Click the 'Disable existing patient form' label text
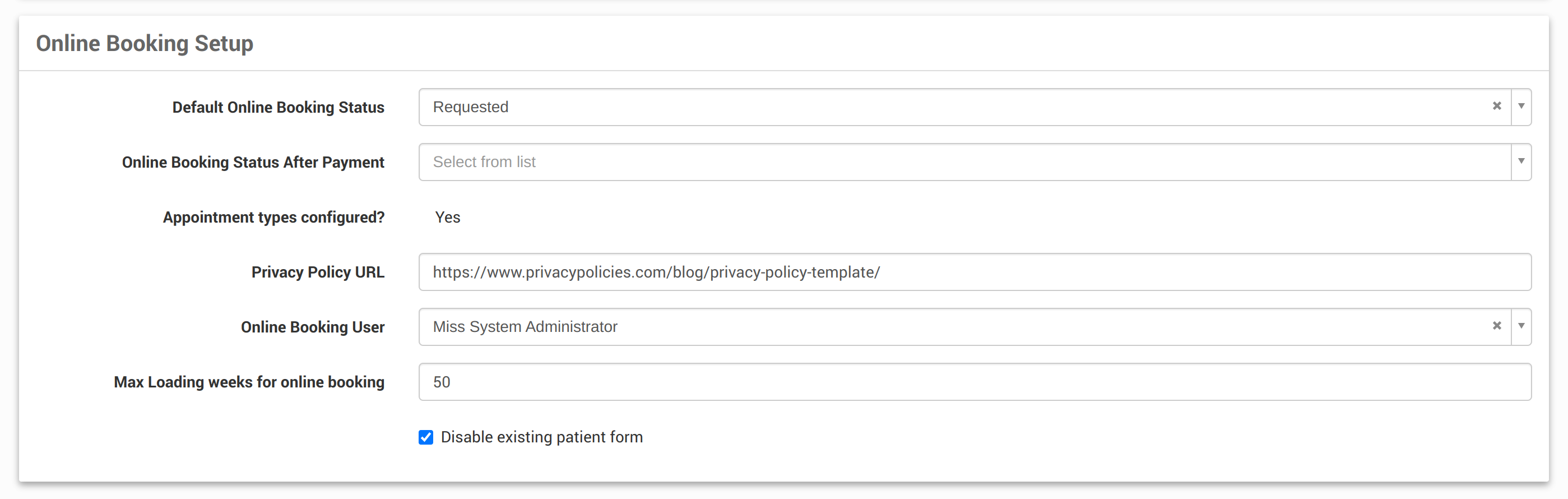This screenshot has height=499, width=1568. click(541, 437)
